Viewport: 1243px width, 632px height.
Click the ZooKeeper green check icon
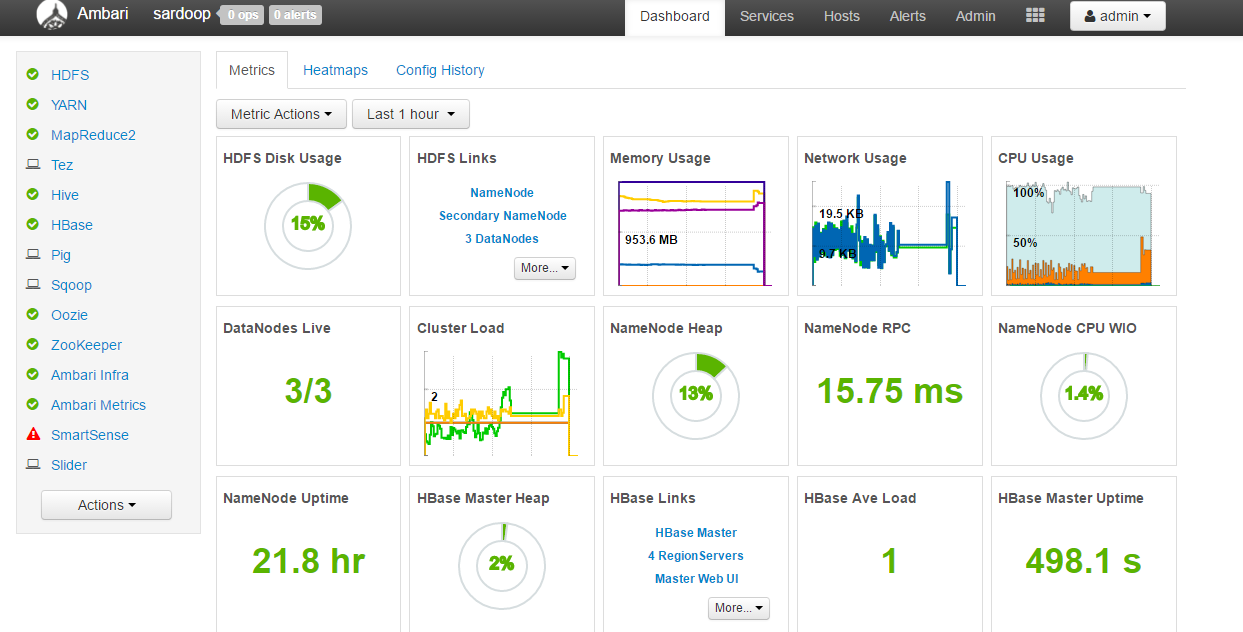pos(33,345)
